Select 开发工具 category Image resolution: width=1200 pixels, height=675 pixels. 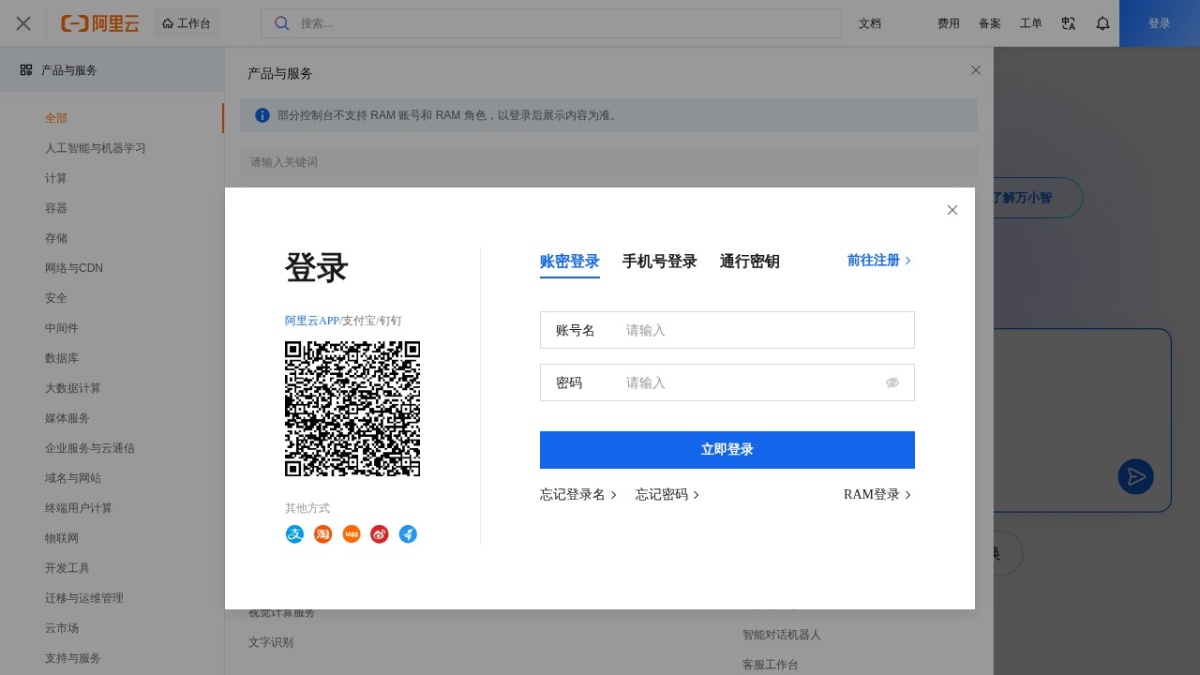[67, 568]
